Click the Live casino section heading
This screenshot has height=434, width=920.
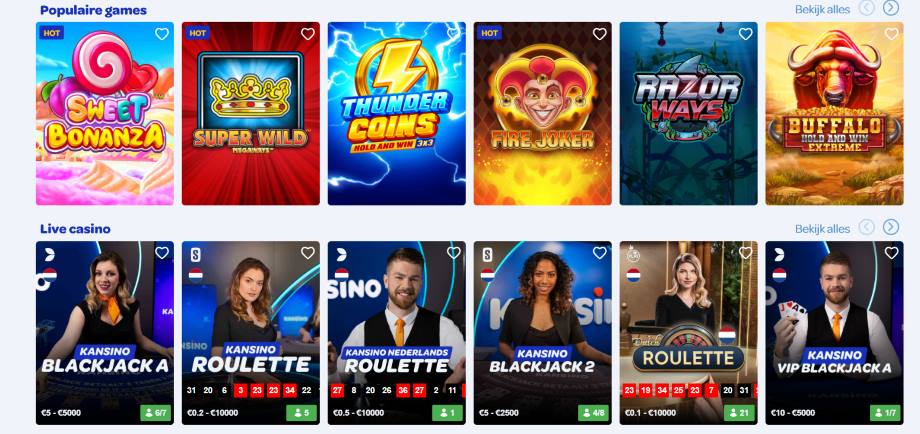tap(75, 229)
